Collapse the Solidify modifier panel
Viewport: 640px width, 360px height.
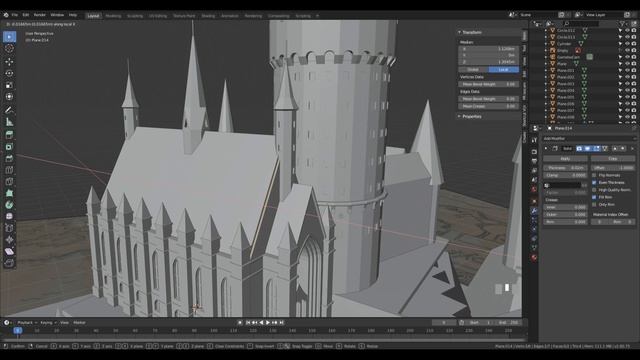[546, 149]
